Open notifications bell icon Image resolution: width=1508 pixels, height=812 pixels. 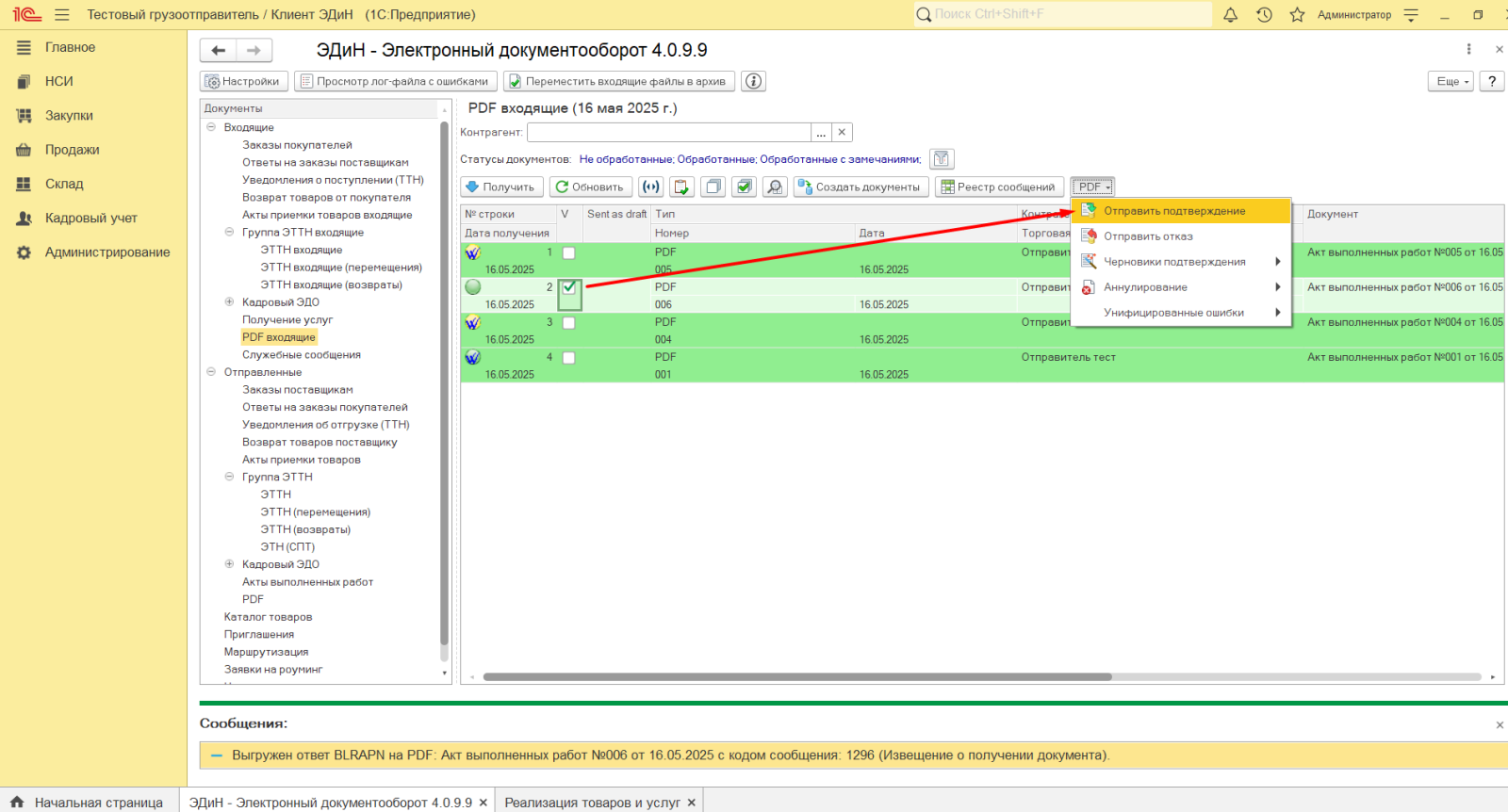click(1230, 15)
